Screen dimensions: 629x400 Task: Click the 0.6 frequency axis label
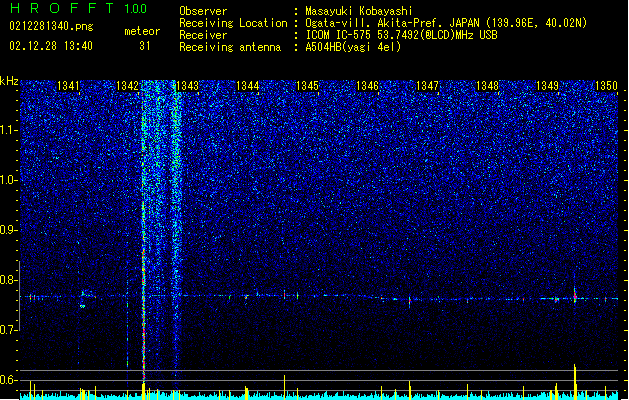(9, 380)
